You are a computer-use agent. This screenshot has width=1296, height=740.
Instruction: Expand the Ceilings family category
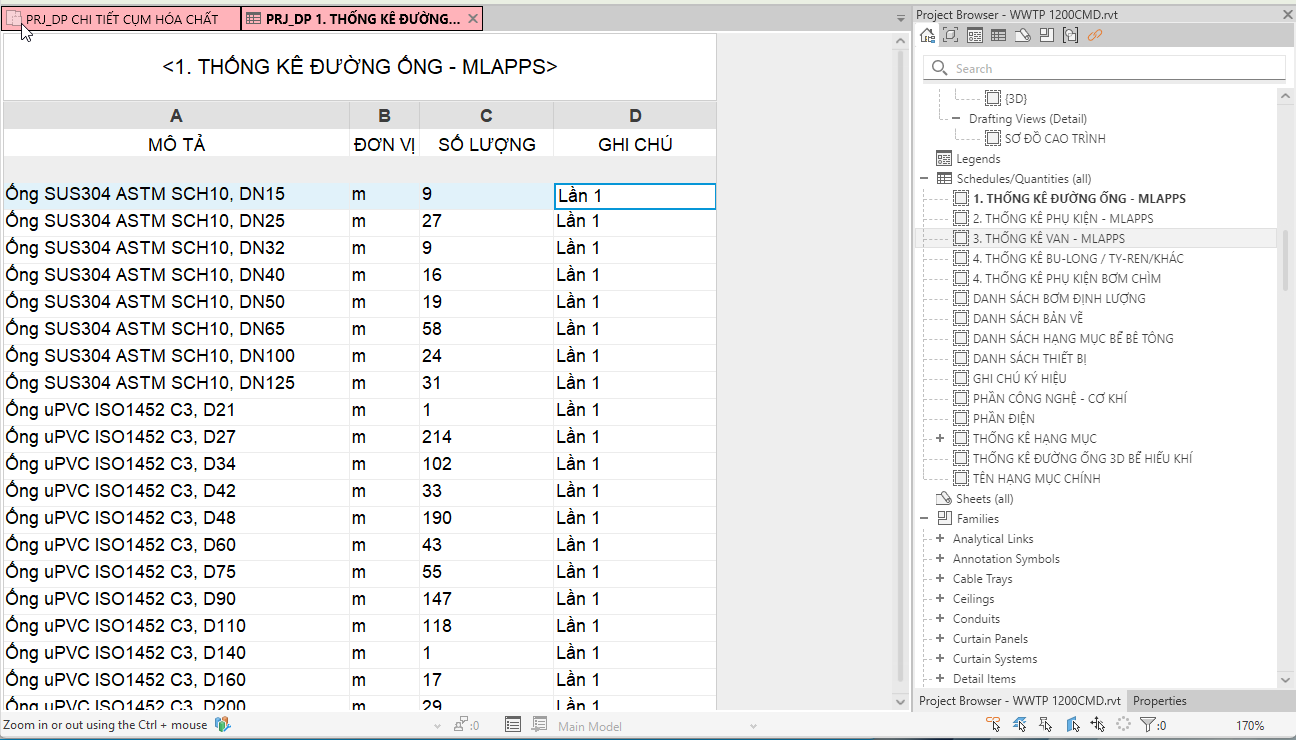click(x=940, y=599)
